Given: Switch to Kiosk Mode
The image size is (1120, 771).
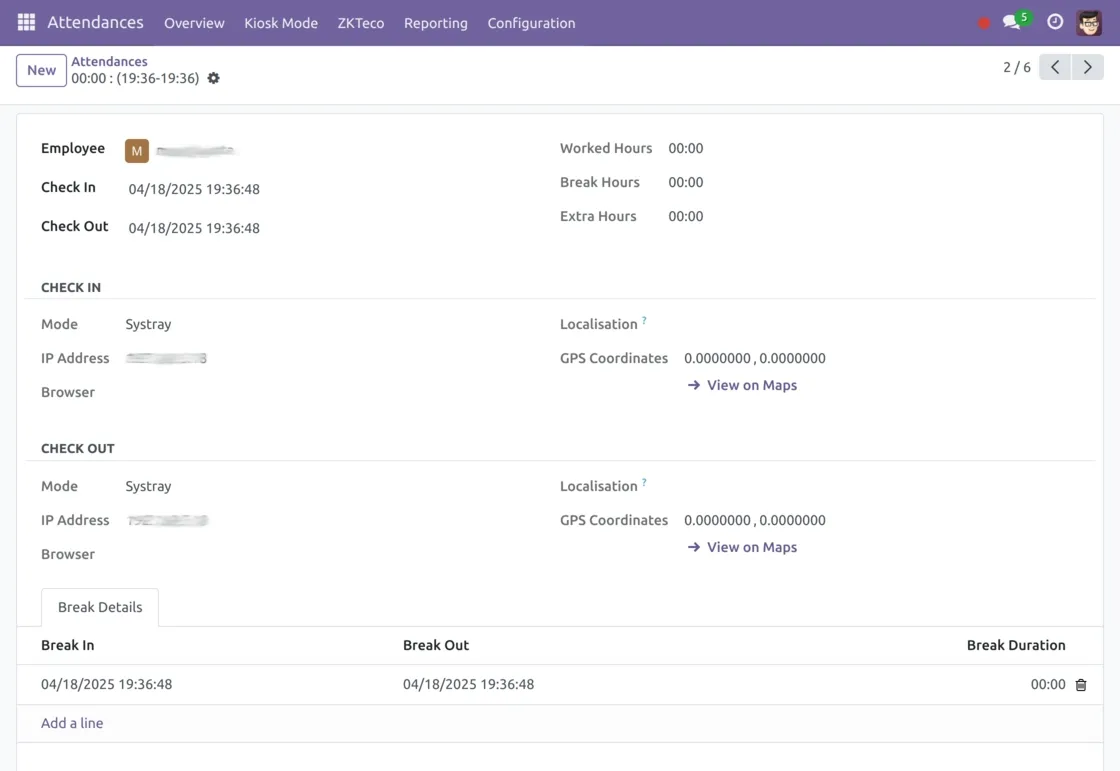Looking at the screenshot, I should pyautogui.click(x=281, y=23).
